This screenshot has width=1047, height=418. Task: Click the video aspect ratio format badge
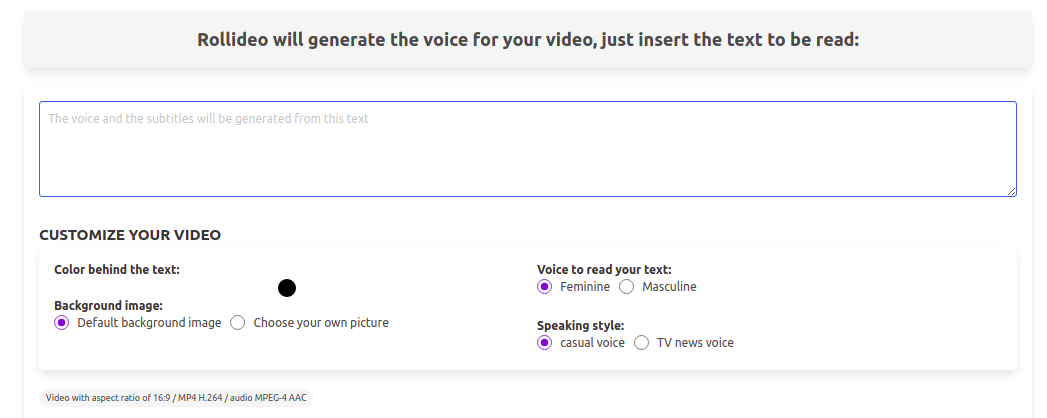click(177, 398)
